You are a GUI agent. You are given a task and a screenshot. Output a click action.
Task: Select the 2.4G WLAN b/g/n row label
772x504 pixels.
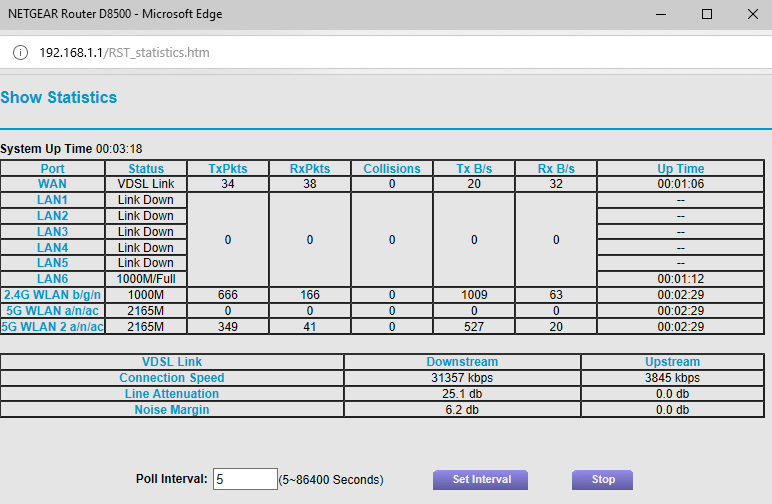(x=52, y=295)
